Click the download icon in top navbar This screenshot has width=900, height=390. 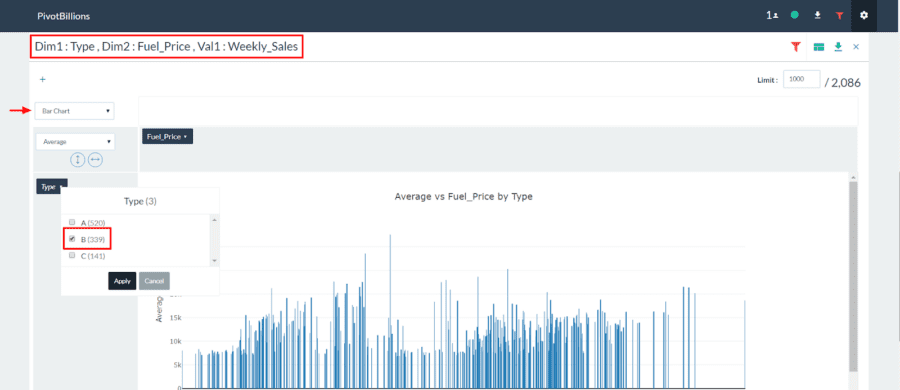[x=817, y=16]
